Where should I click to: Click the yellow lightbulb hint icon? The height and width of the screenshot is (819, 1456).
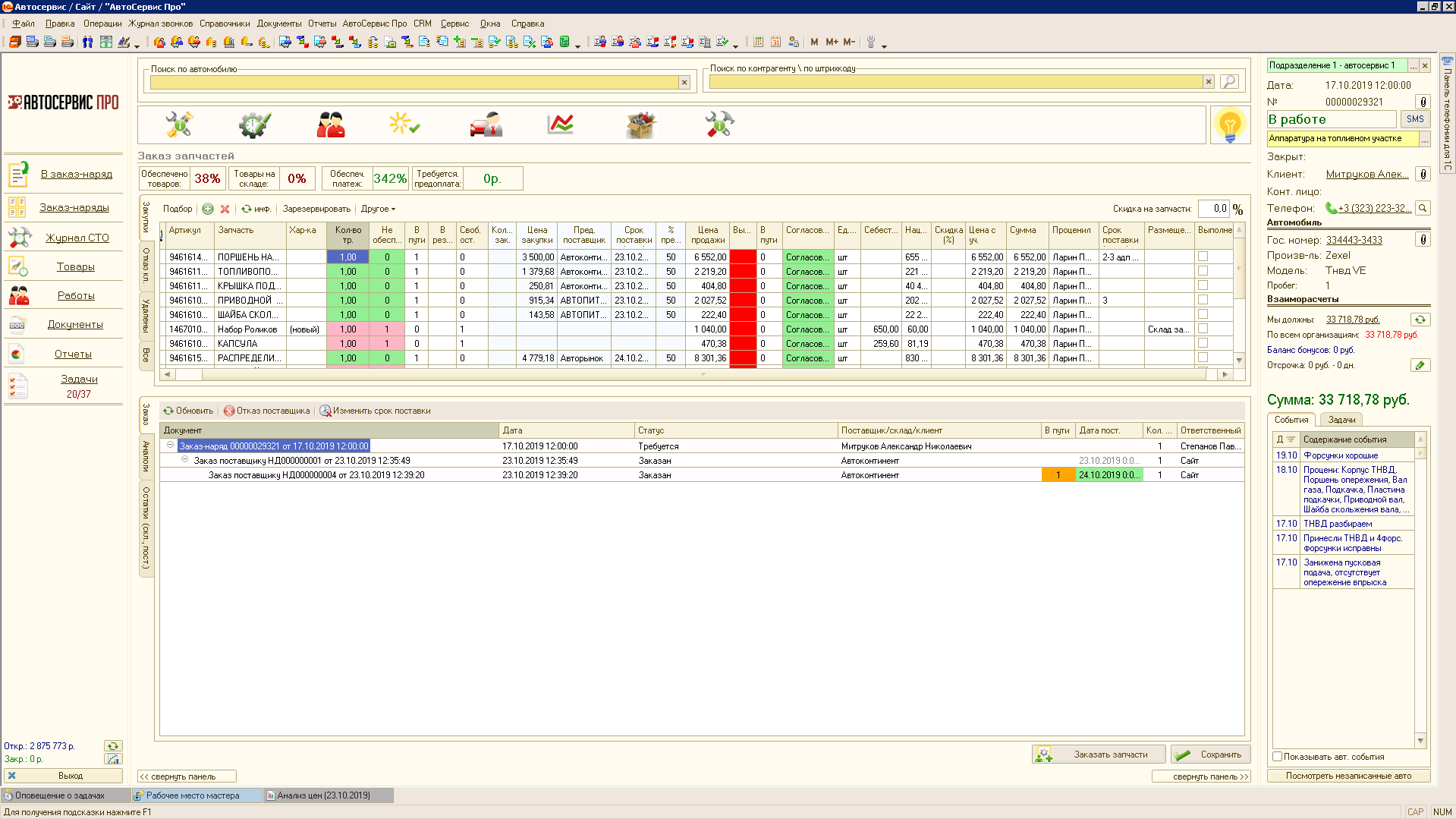pyautogui.click(x=1229, y=124)
